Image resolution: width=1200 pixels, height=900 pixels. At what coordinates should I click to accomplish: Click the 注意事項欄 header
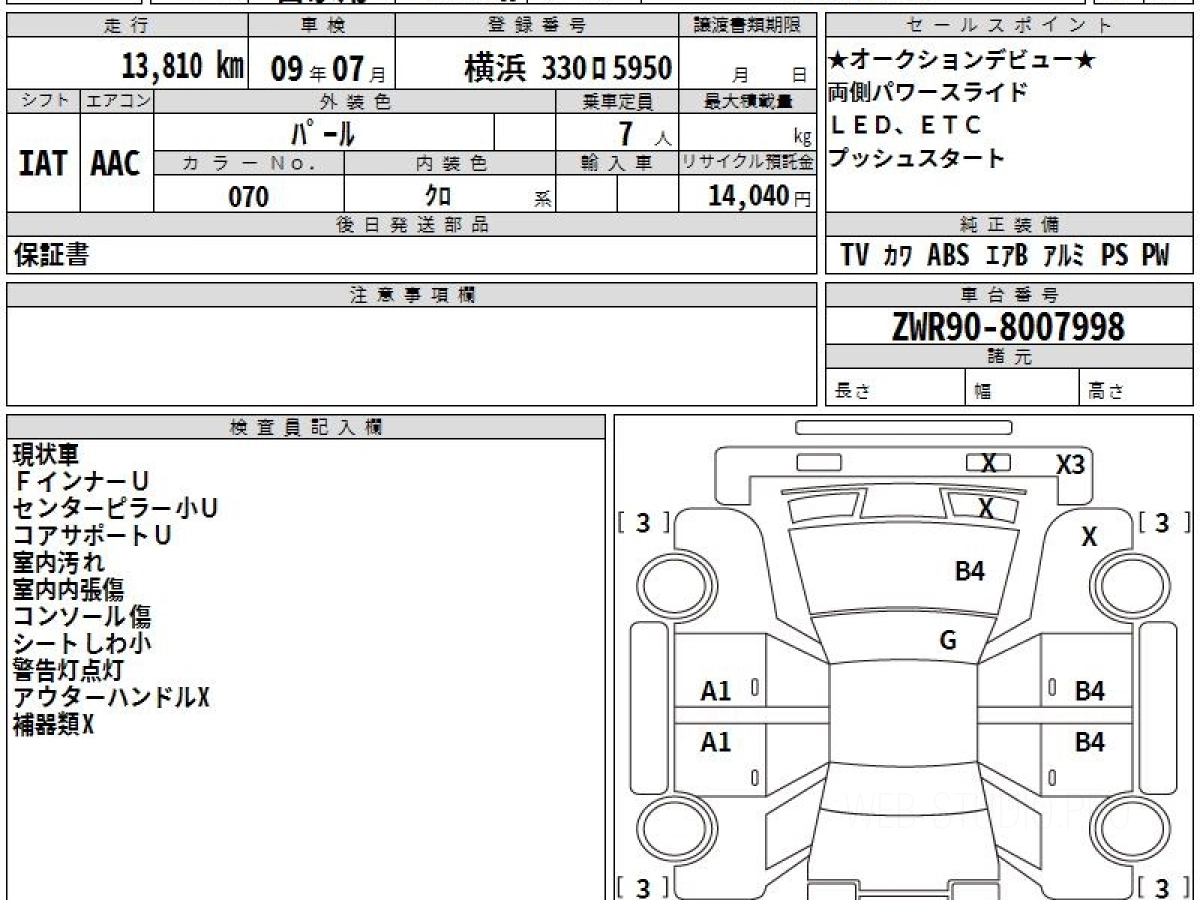(412, 295)
